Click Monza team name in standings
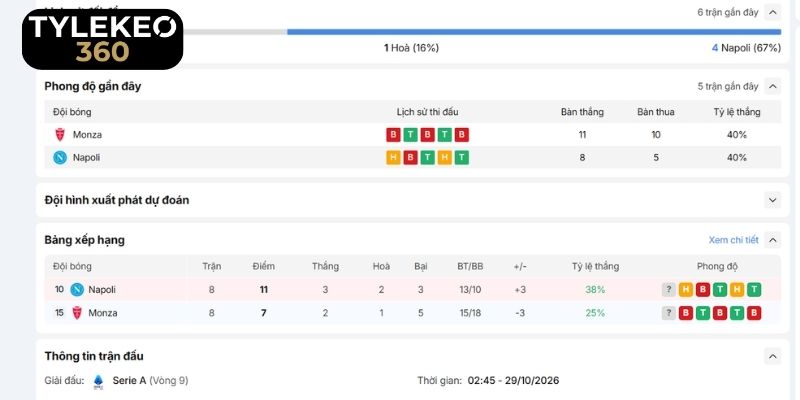 (x=103, y=313)
